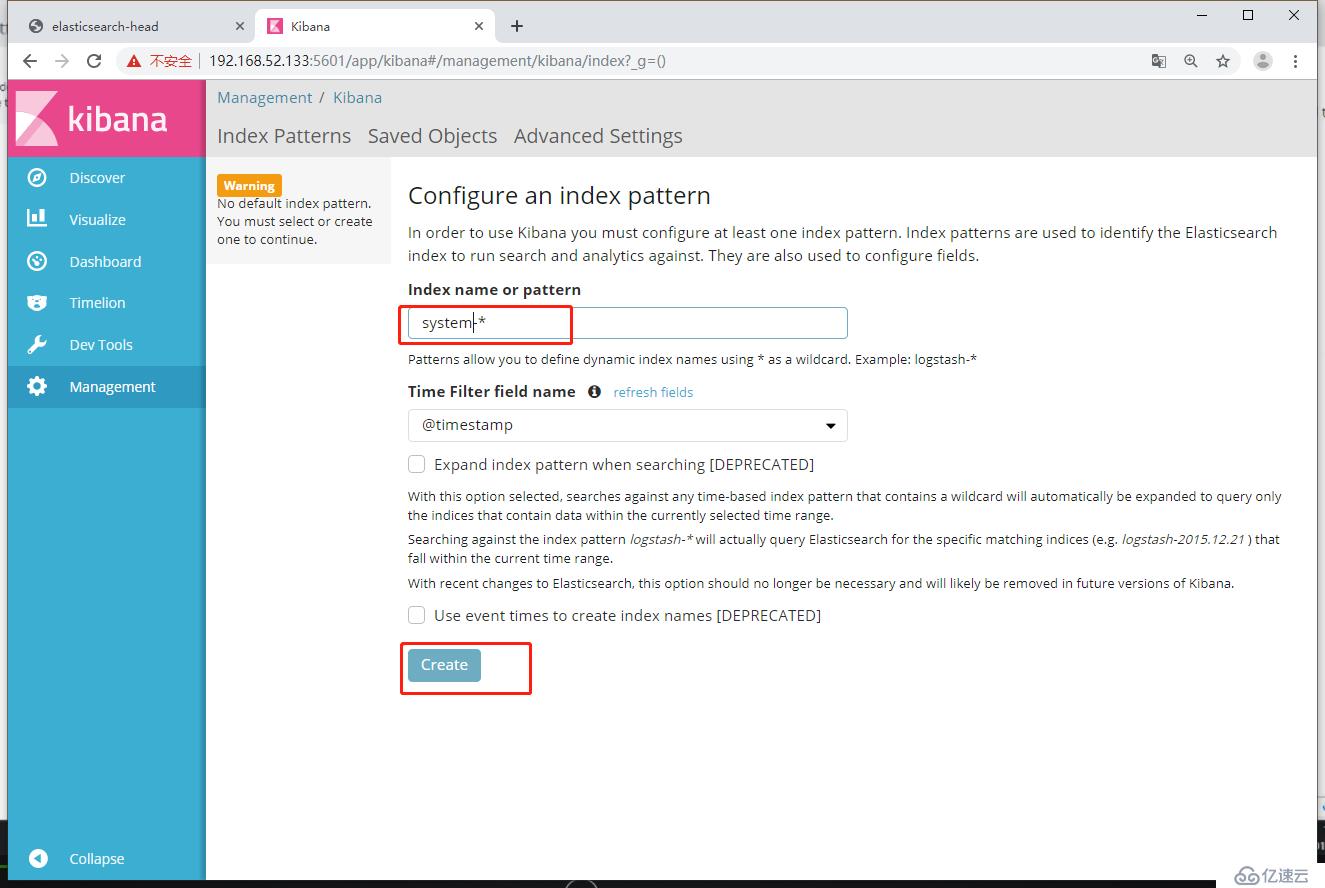
Task: Enable Expand index pattern when searching
Action: tap(416, 464)
